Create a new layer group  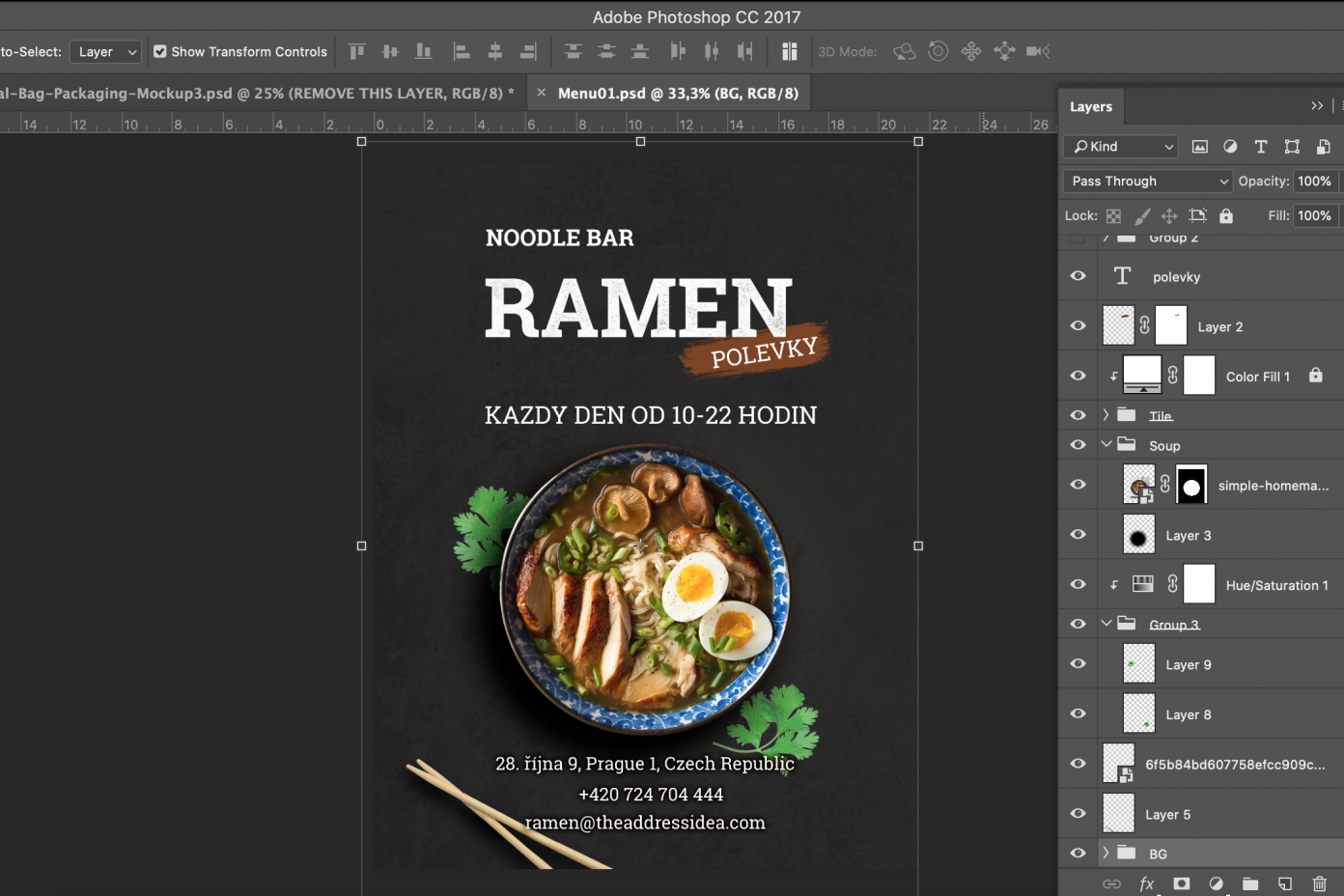coord(1250,883)
